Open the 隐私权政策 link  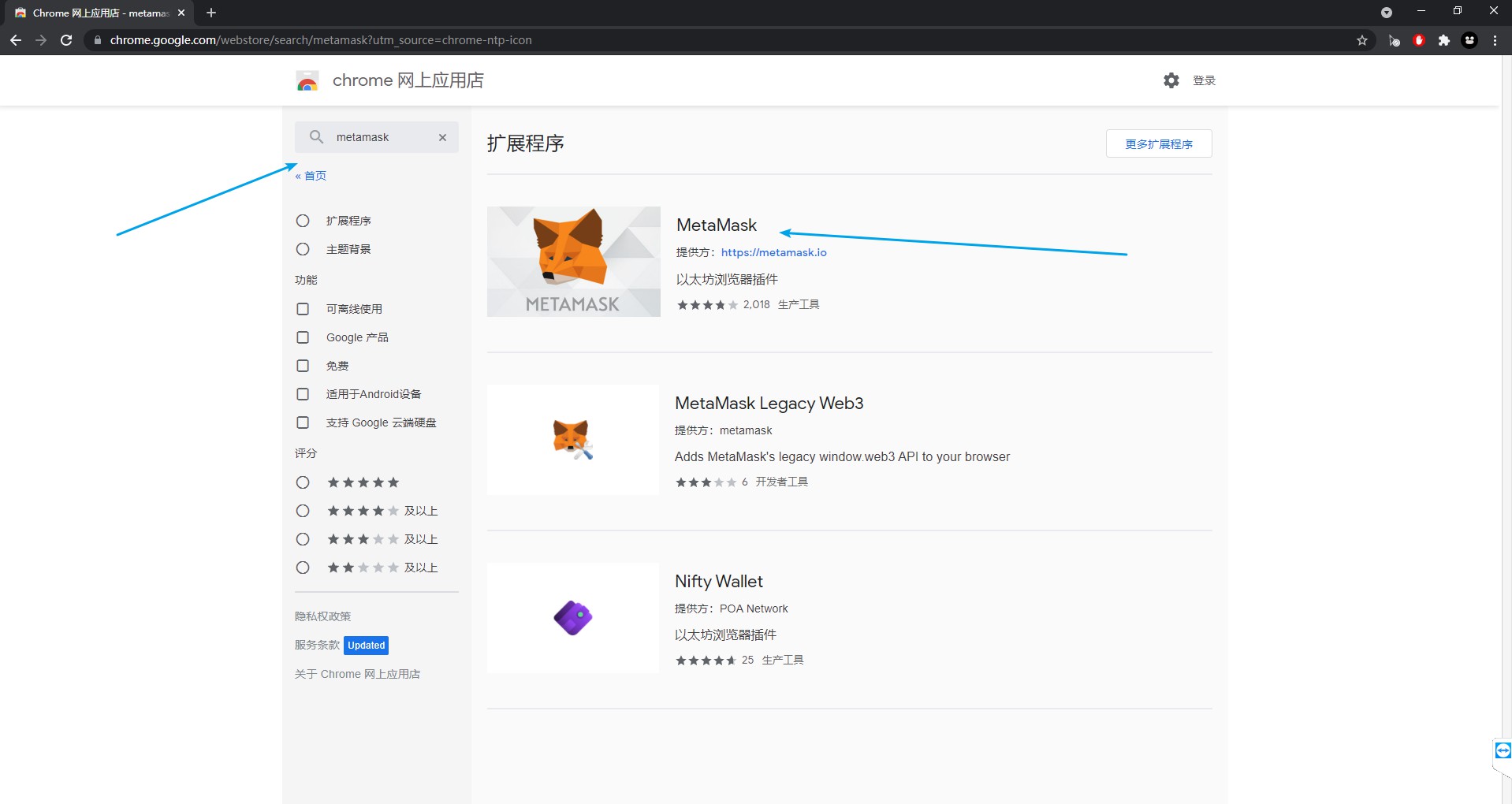[323, 616]
